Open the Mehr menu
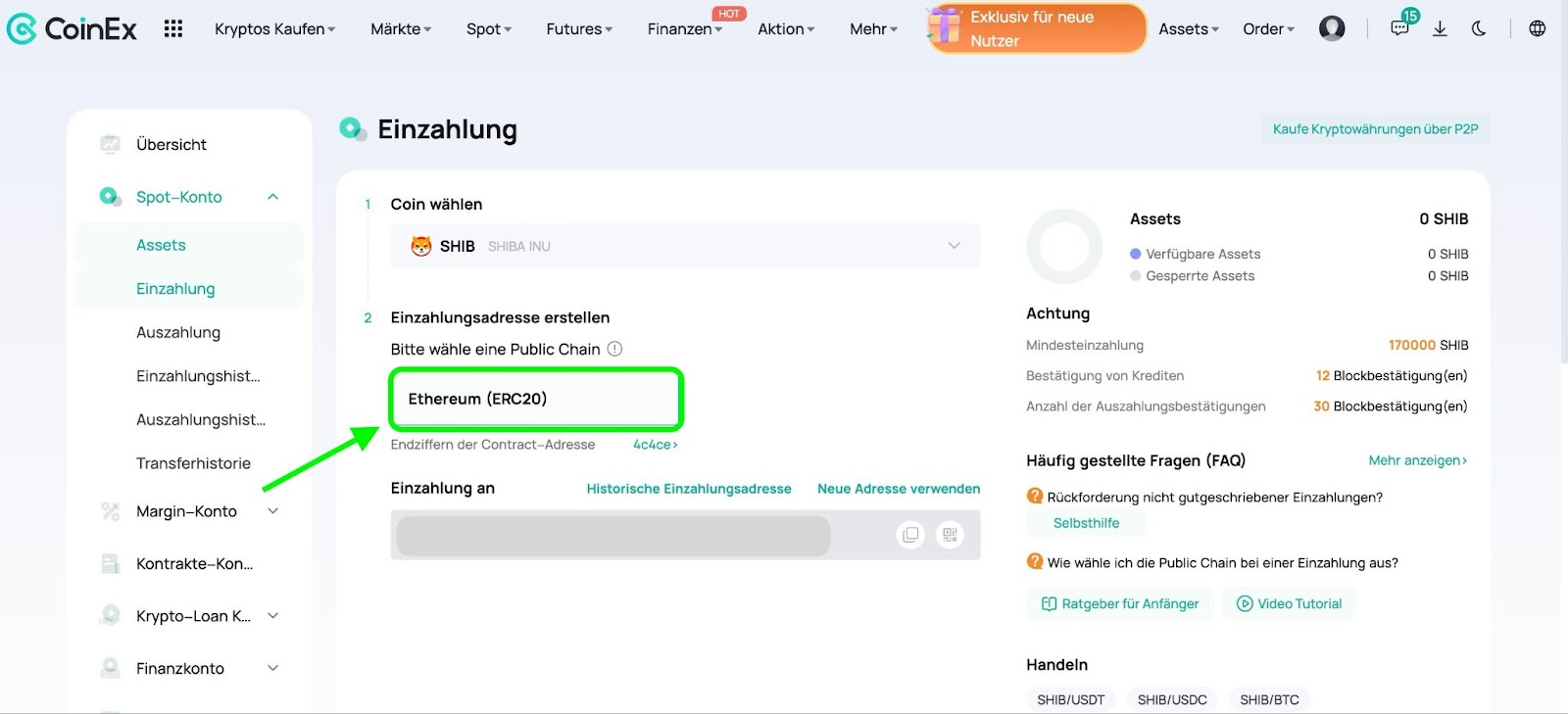Screen dimensions: 1568x714 874,29
